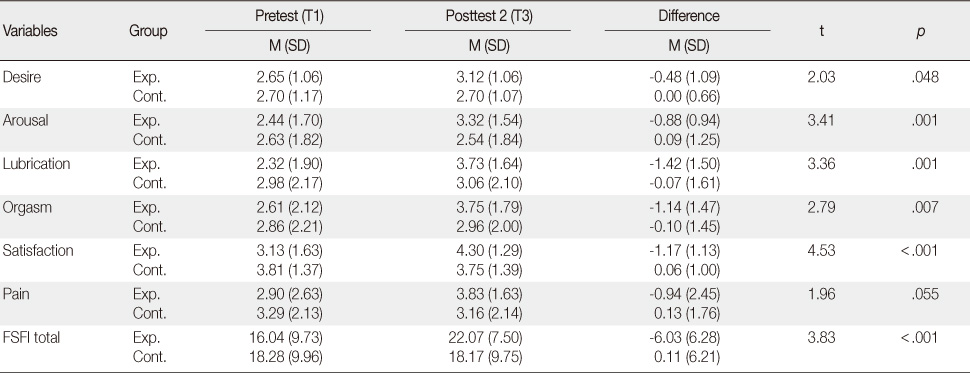This screenshot has width=970, height=373.
Task: Select the Satisfaction row label
Action: pos(38,251)
